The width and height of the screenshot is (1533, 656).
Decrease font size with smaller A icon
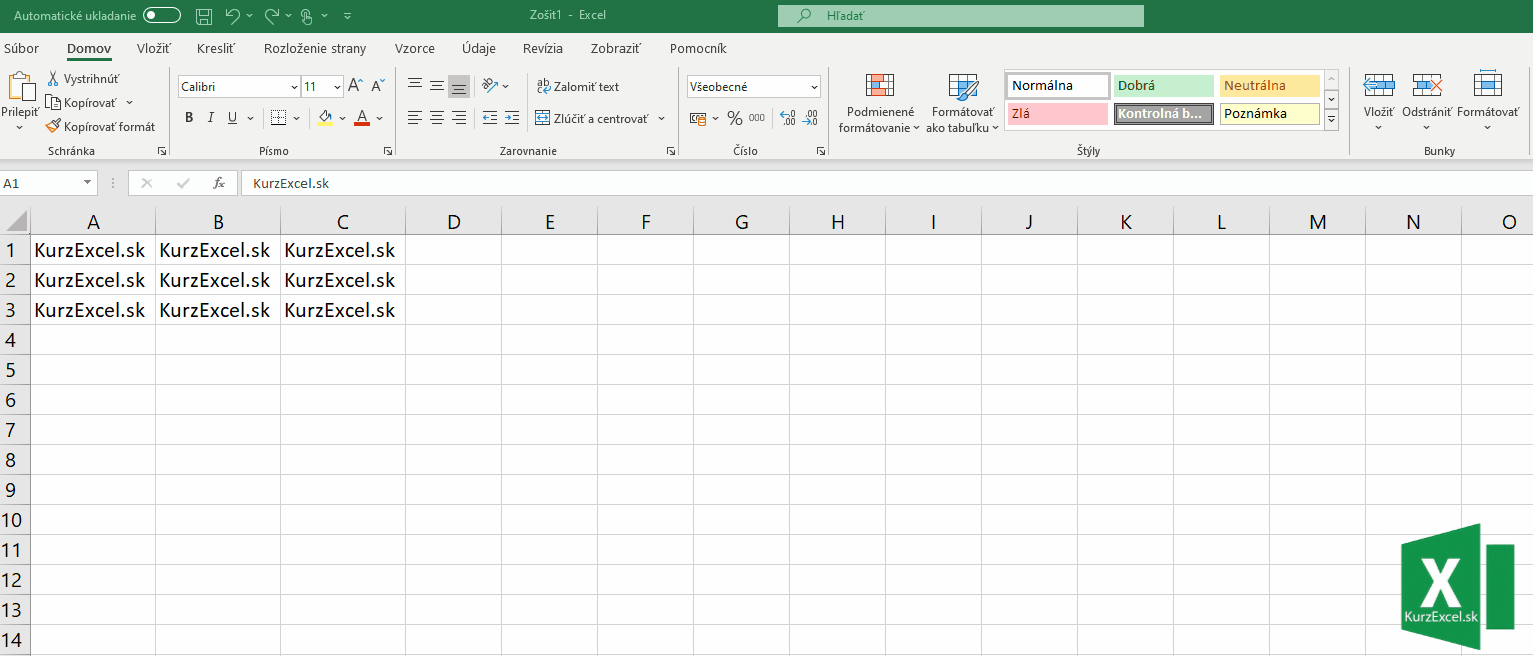(x=378, y=87)
